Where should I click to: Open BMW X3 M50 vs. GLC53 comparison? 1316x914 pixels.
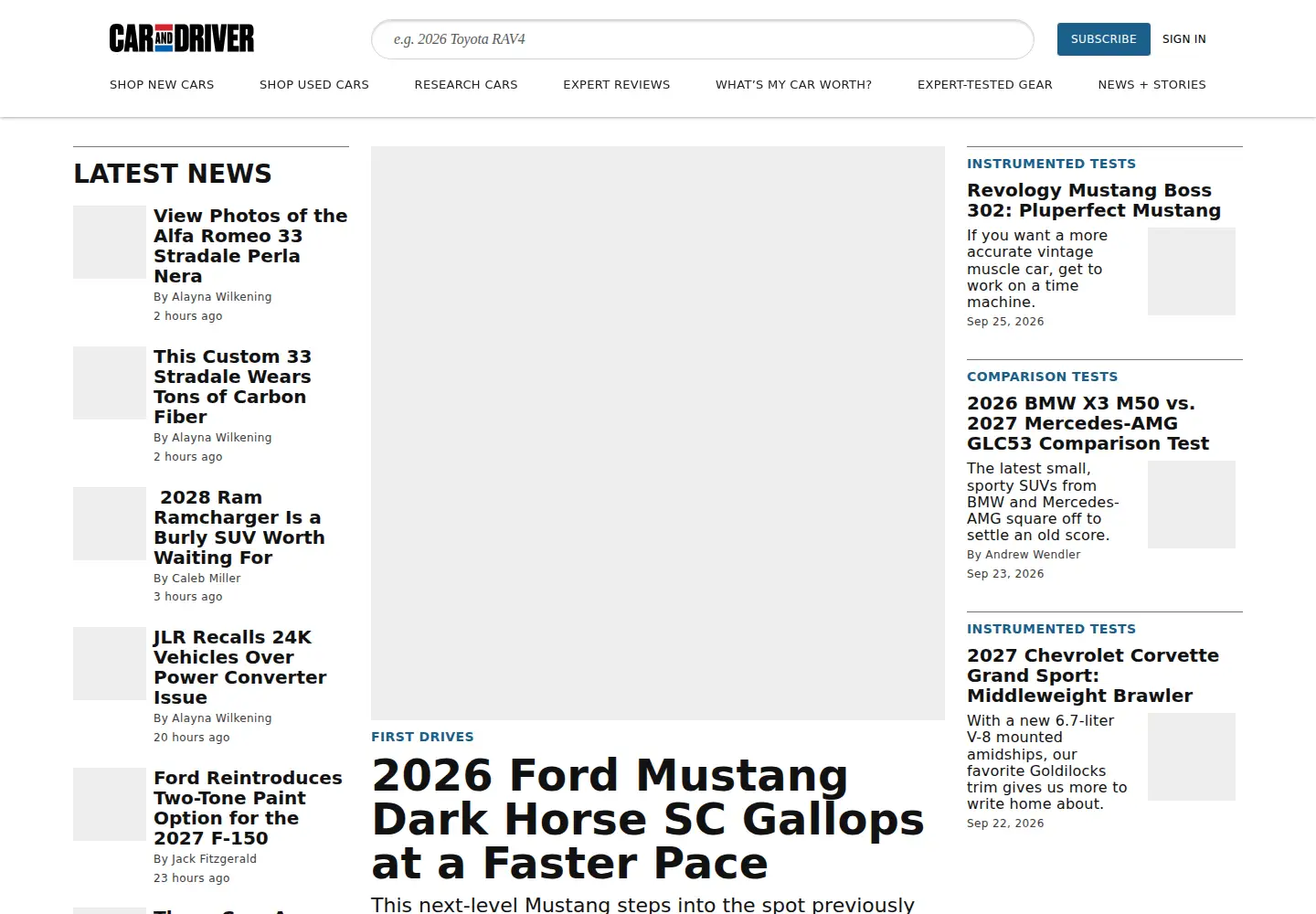tap(1088, 423)
